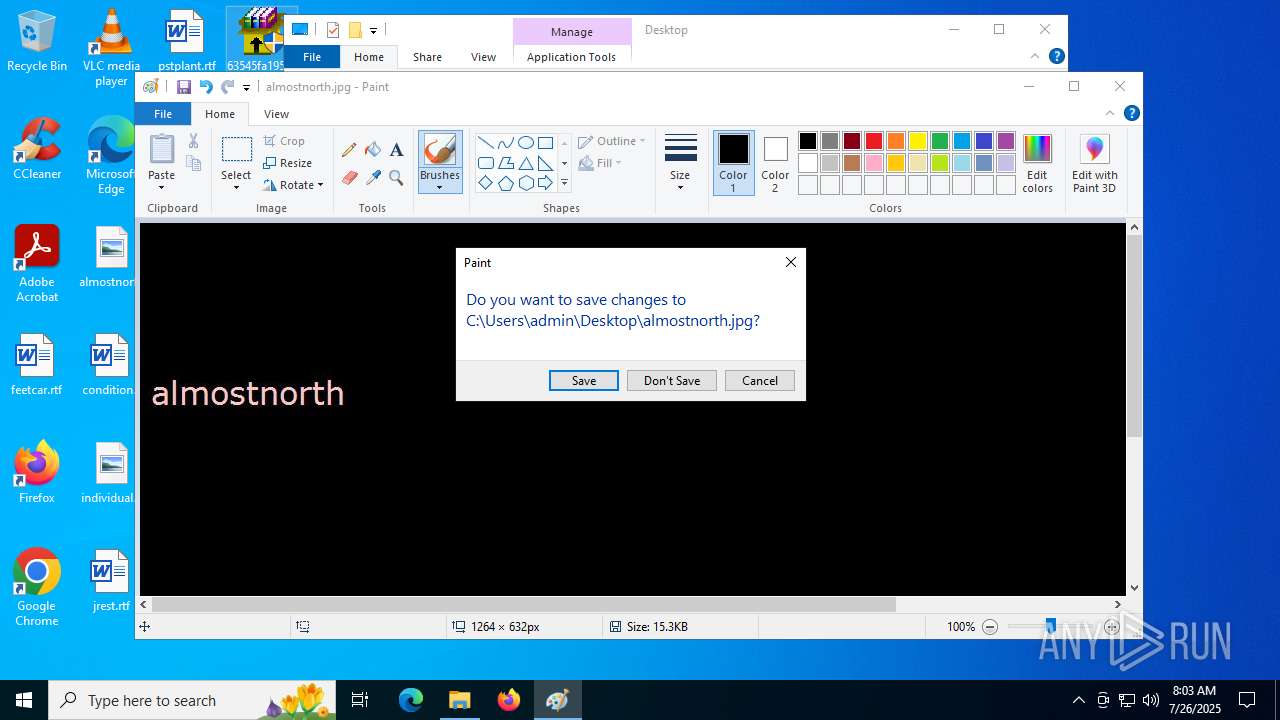The height and width of the screenshot is (720, 1280).
Task: Click Cancel in the save dialog
Action: pos(760,381)
